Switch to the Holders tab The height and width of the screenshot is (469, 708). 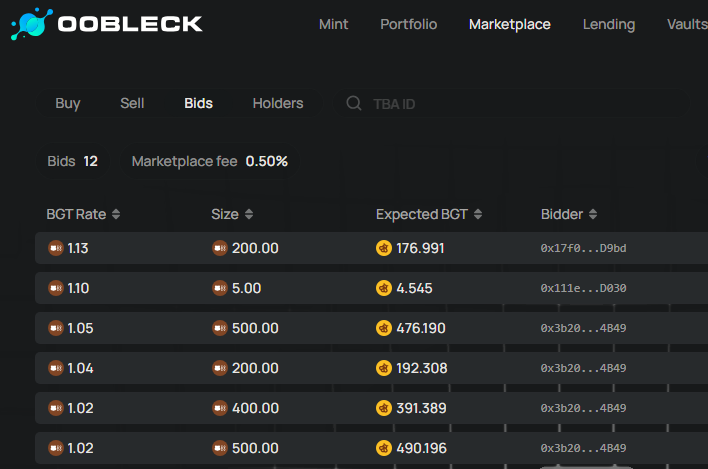(278, 103)
